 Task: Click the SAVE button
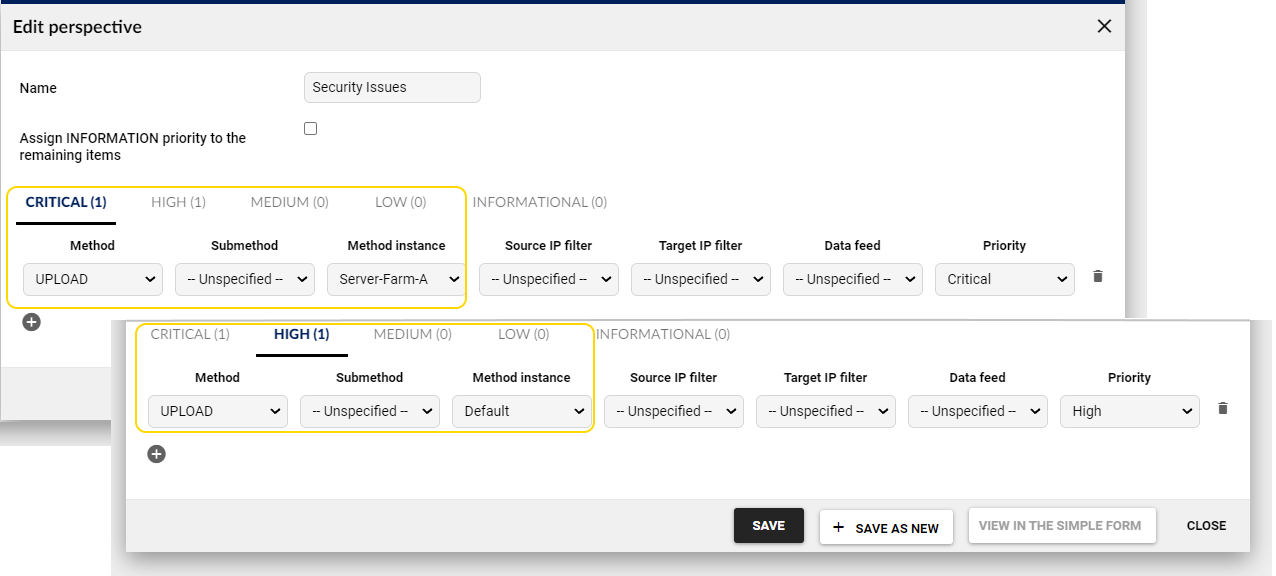coord(768,526)
